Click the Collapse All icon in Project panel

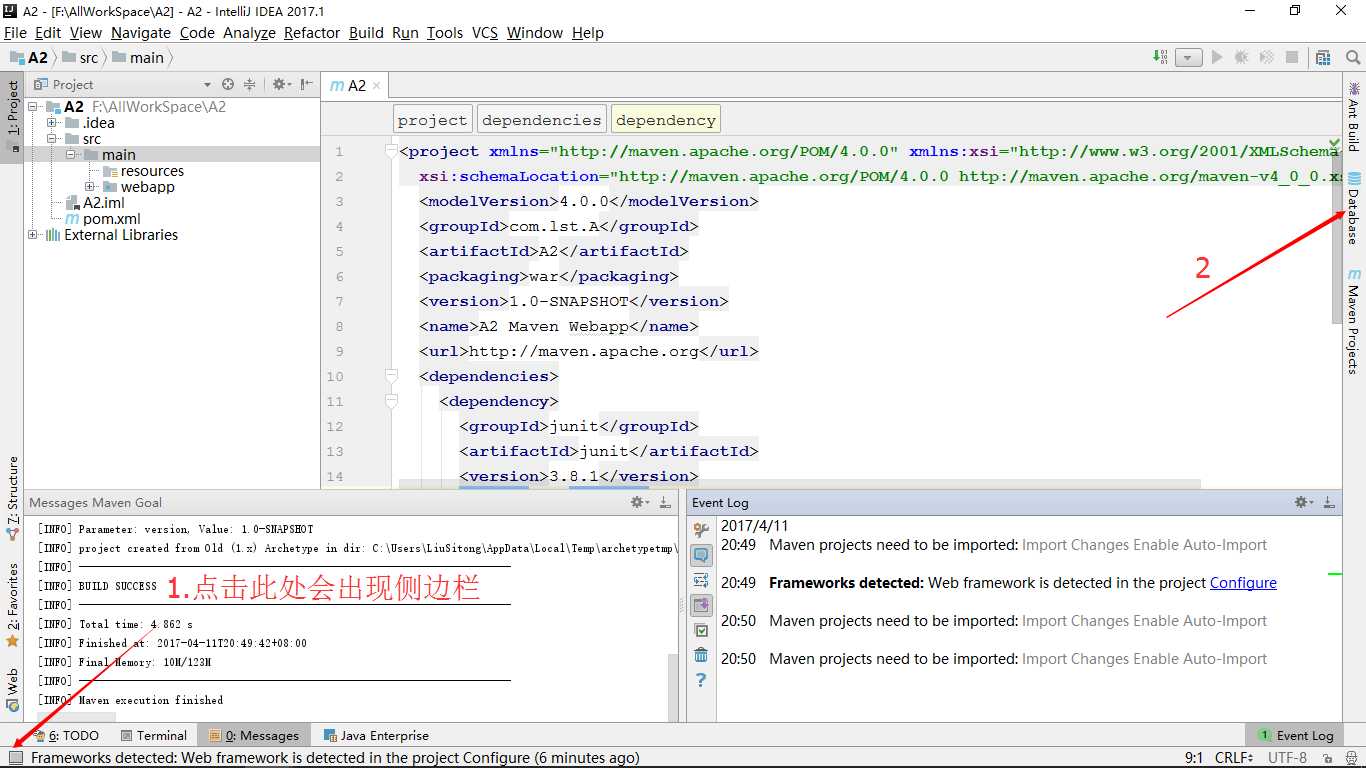tap(250, 85)
